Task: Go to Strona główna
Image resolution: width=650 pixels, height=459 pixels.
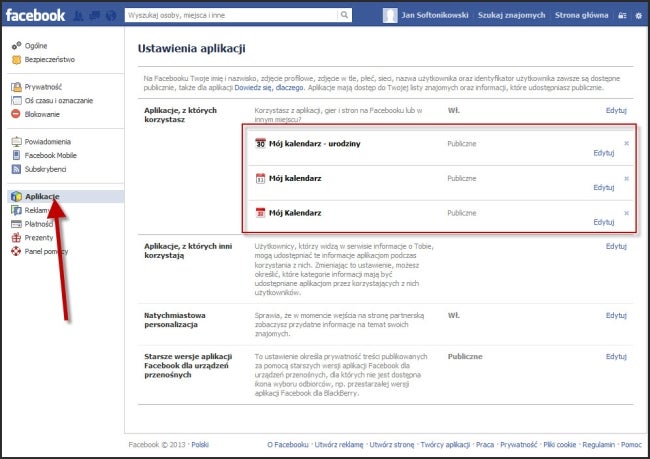Action: 581,15
